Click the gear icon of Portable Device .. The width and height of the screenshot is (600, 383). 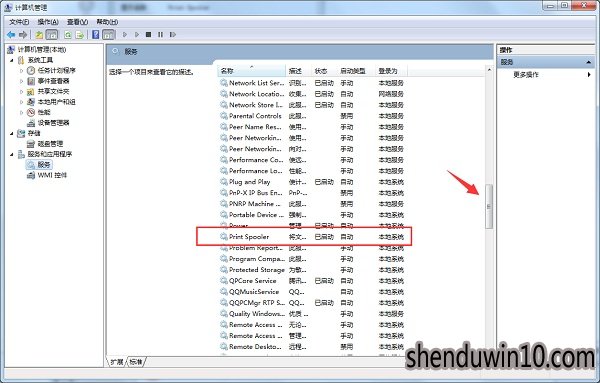[224, 215]
